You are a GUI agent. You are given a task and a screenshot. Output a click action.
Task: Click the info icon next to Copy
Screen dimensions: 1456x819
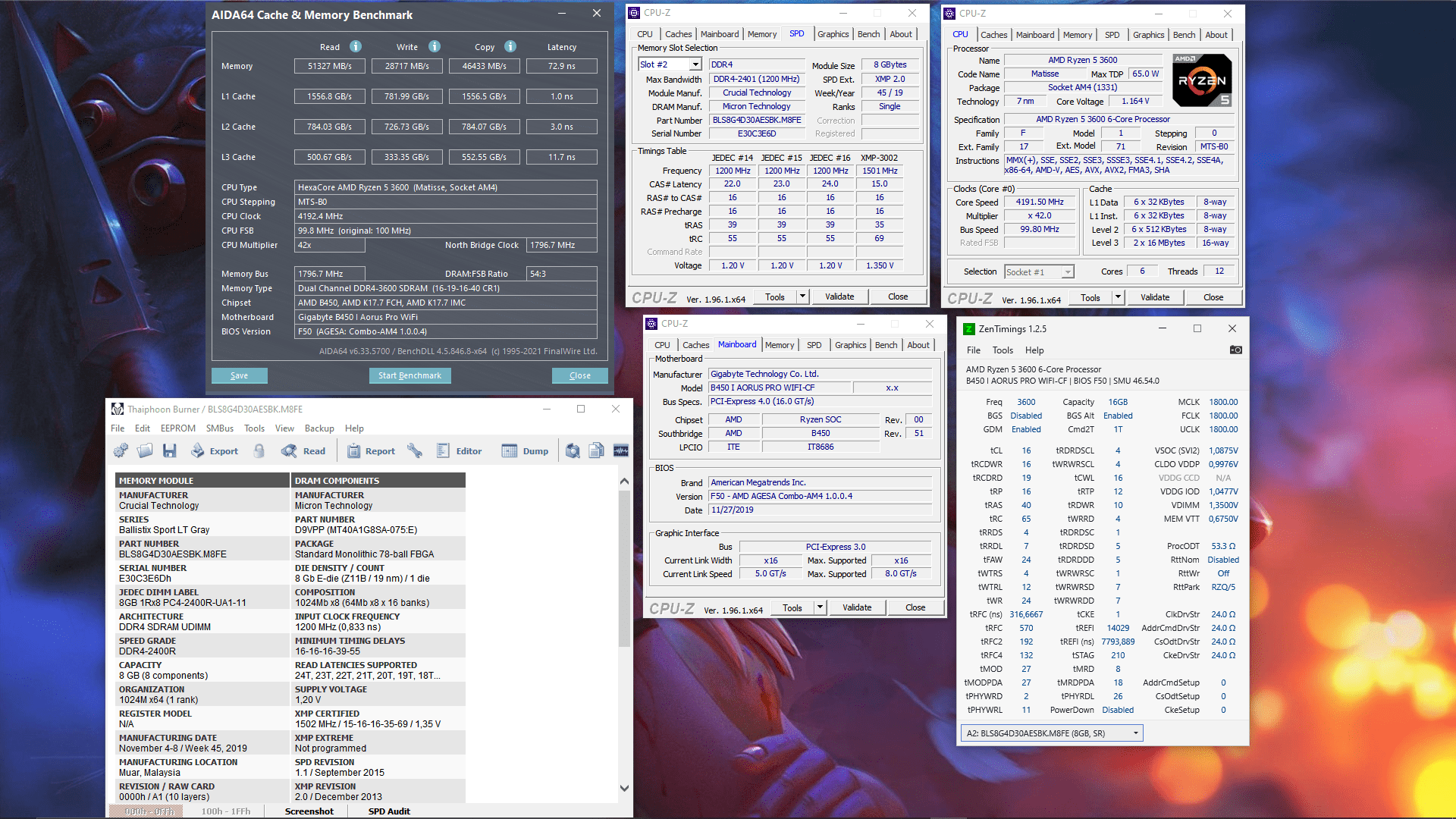pyautogui.click(x=510, y=46)
